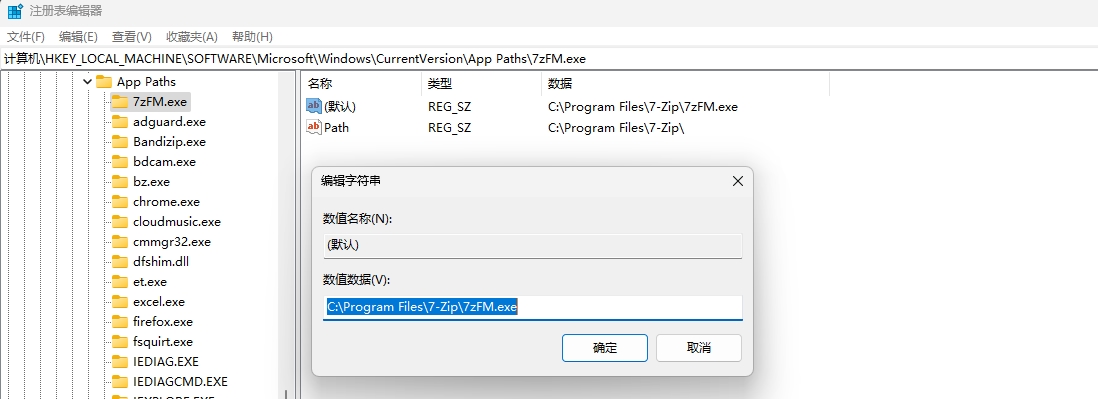Click the 数值名称(N): label in the dialog
The width and height of the screenshot is (1098, 399).
[358, 218]
